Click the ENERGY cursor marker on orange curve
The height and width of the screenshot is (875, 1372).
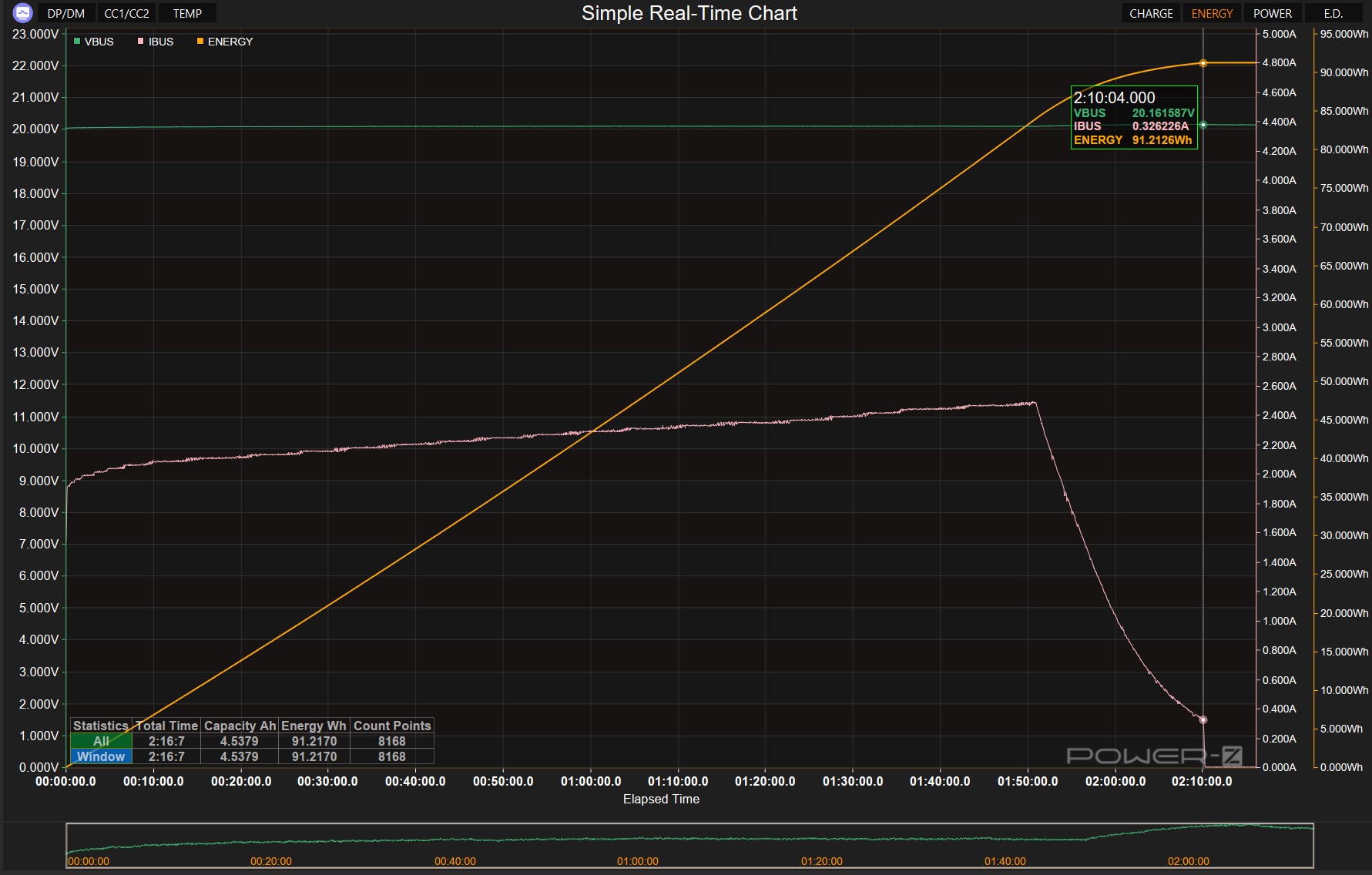click(x=1203, y=63)
